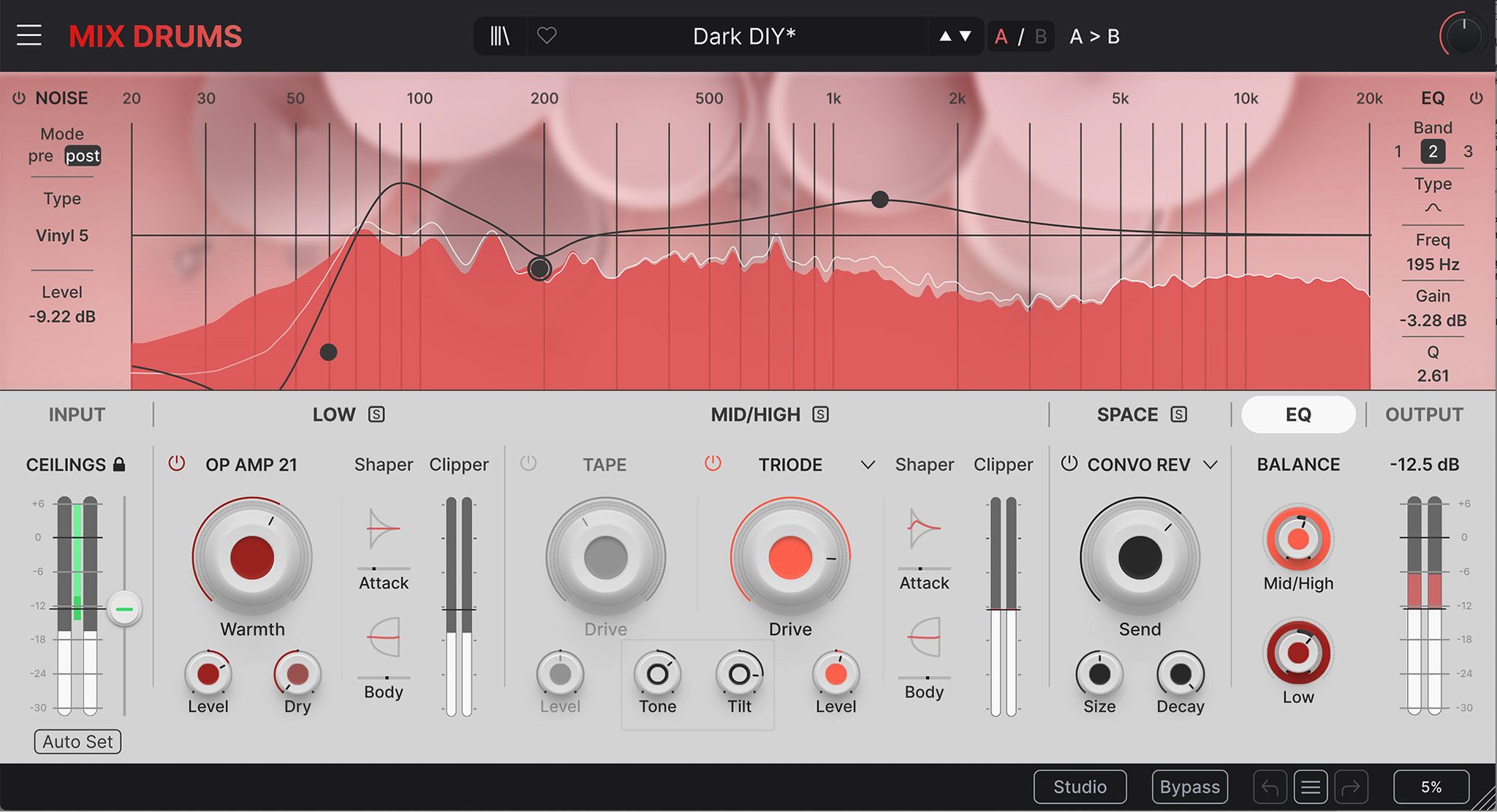This screenshot has width=1497, height=812.
Task: Open the CONVO REV reverb dropdown
Action: 1210,465
